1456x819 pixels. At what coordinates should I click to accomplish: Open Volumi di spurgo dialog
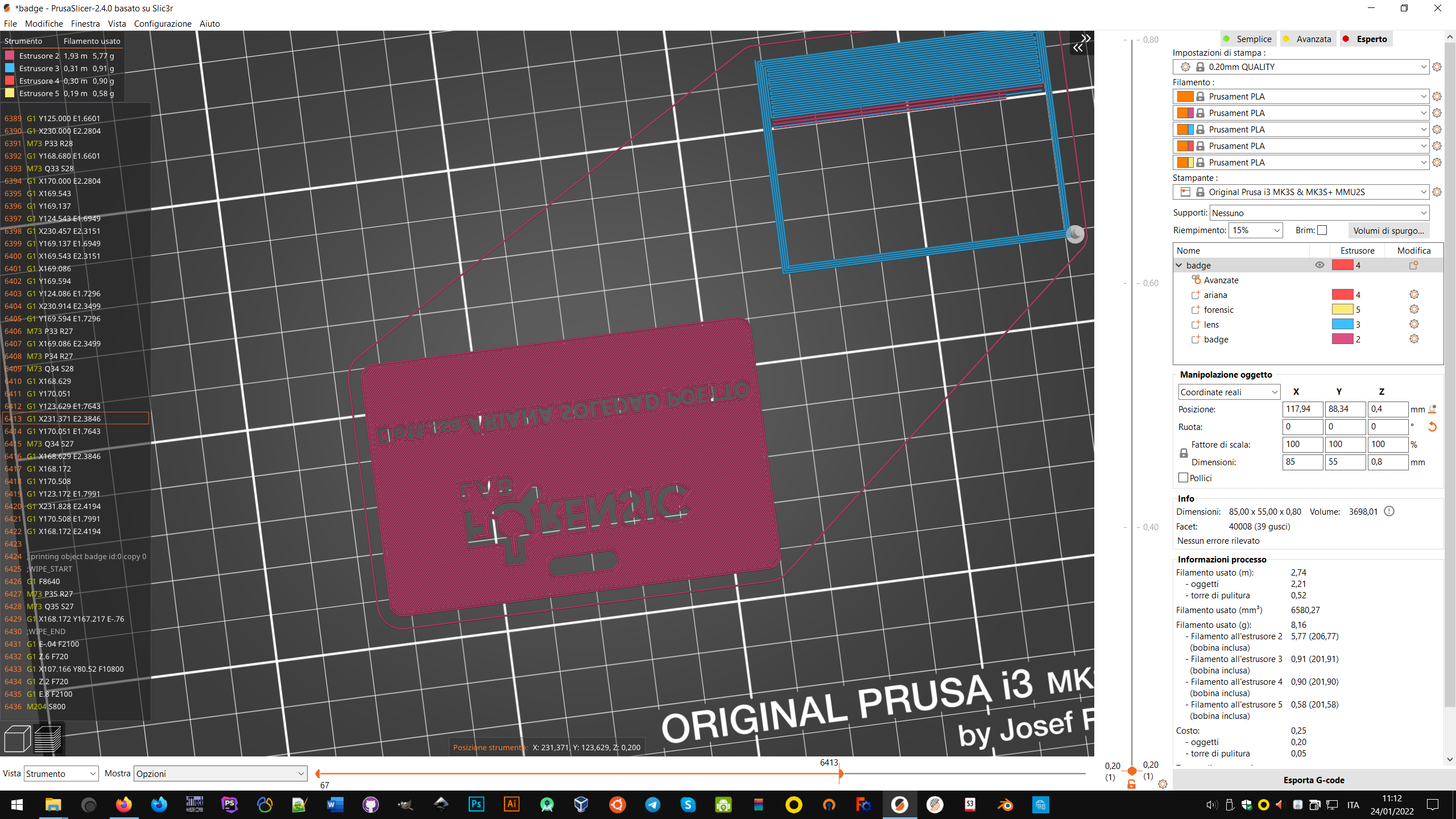click(x=1389, y=230)
